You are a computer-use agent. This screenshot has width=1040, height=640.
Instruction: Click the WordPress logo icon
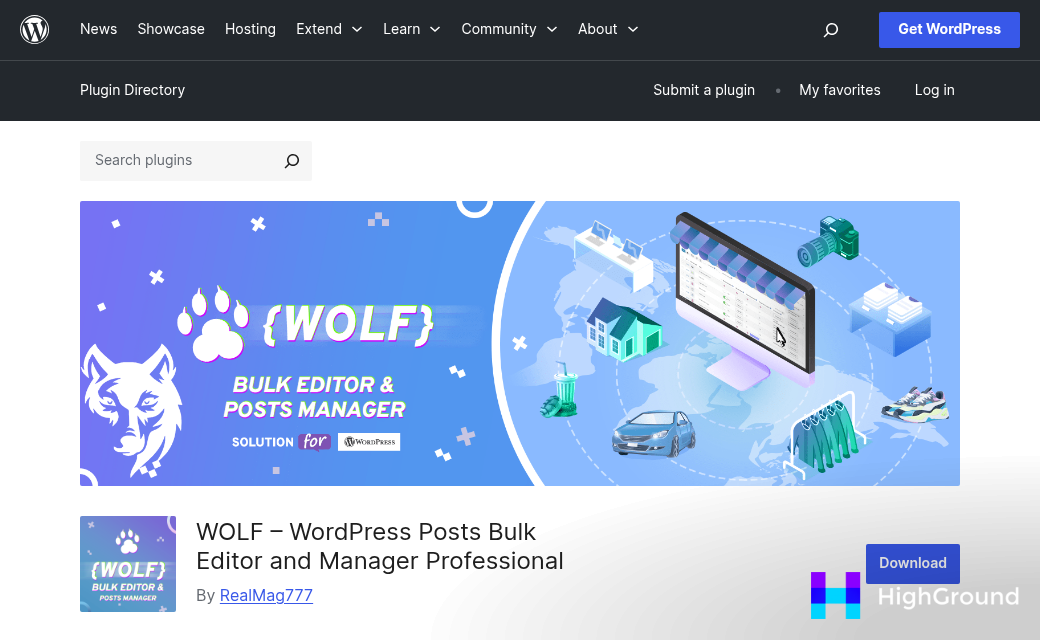(x=34, y=29)
